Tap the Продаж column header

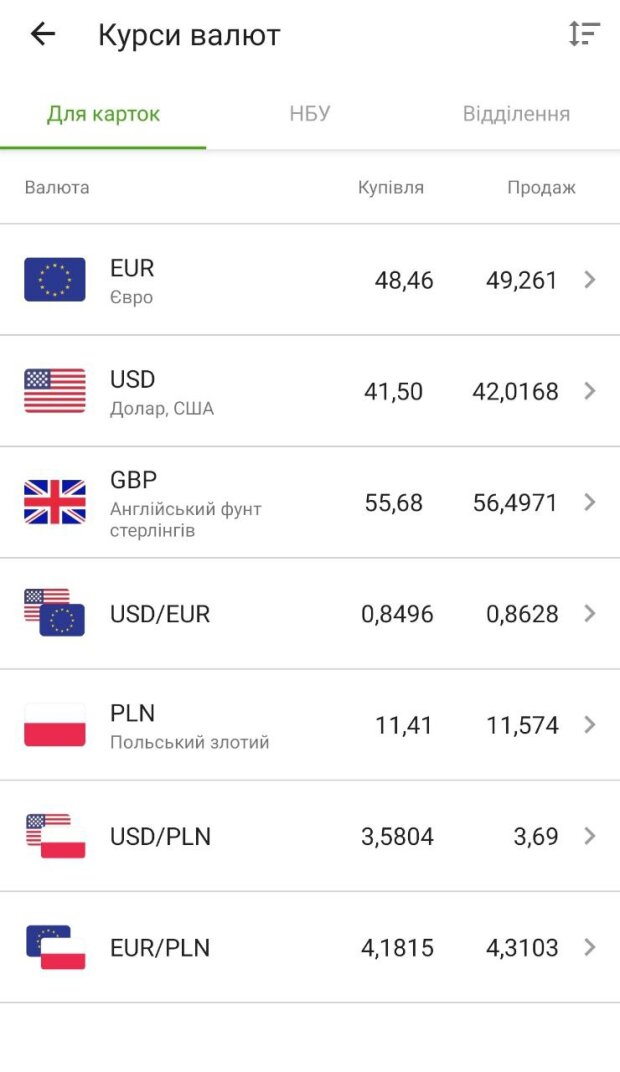point(541,187)
